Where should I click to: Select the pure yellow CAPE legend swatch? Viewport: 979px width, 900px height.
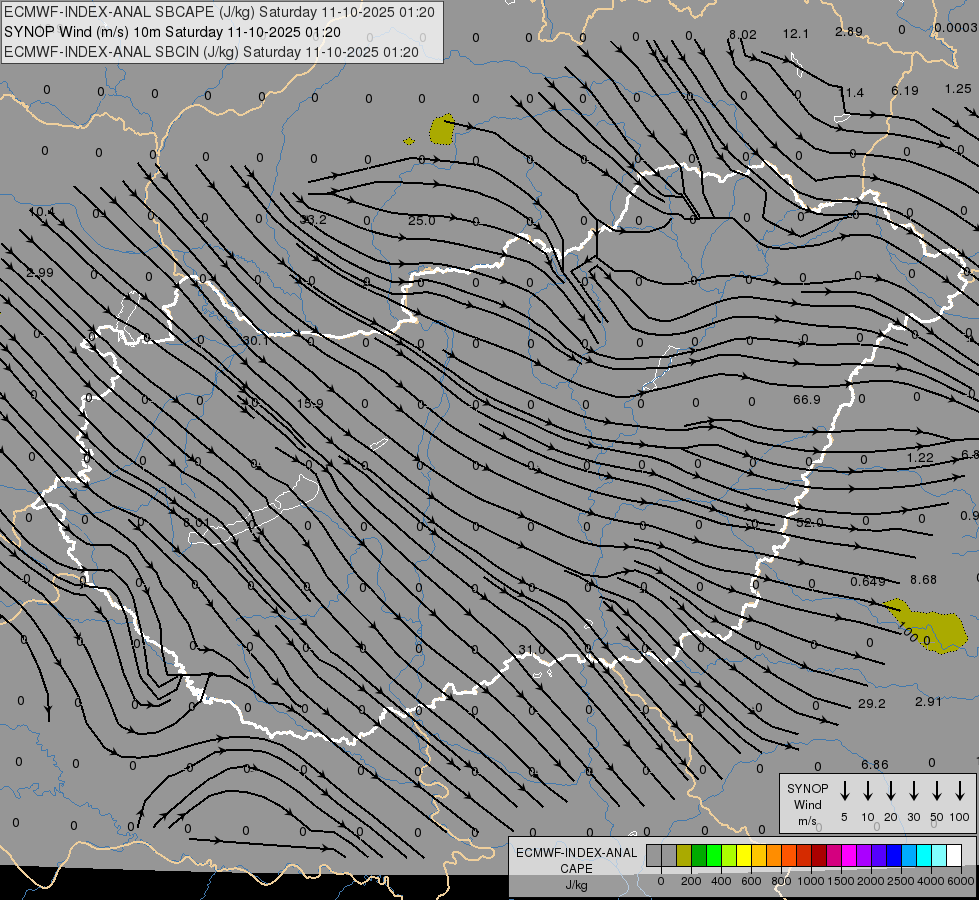click(x=744, y=855)
